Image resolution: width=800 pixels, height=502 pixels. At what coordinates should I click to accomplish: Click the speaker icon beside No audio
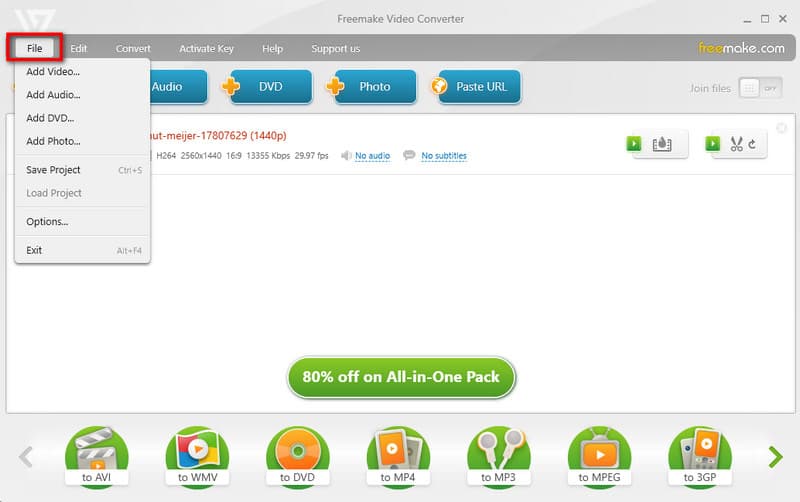click(346, 155)
